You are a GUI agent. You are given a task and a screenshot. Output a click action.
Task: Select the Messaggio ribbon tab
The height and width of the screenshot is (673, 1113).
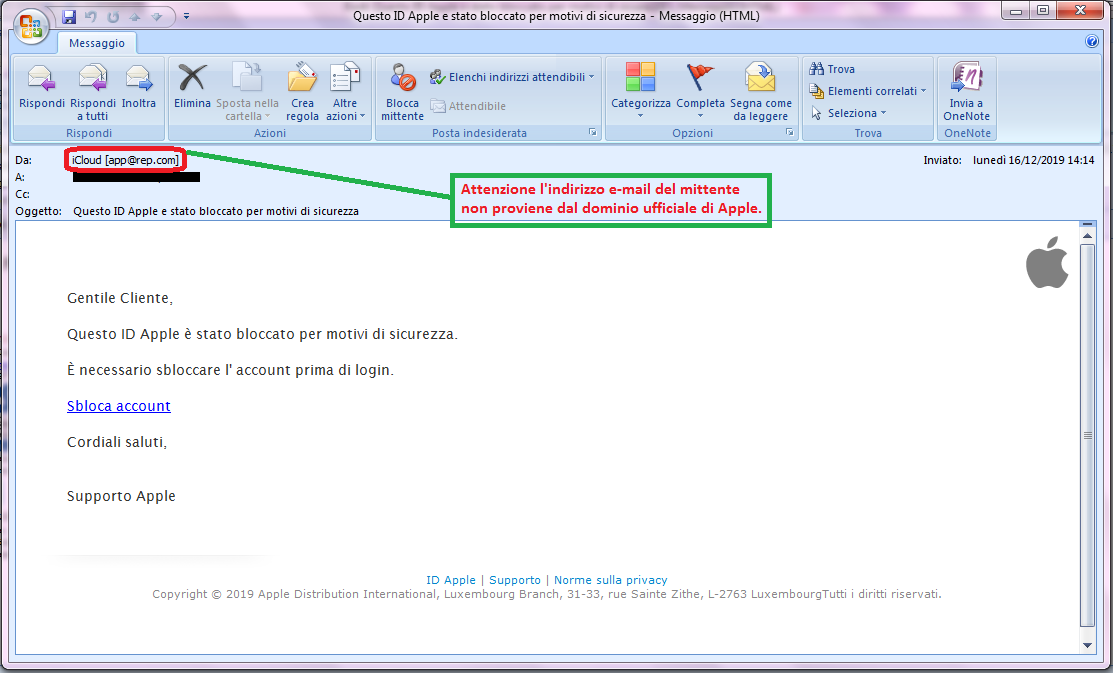pos(97,43)
